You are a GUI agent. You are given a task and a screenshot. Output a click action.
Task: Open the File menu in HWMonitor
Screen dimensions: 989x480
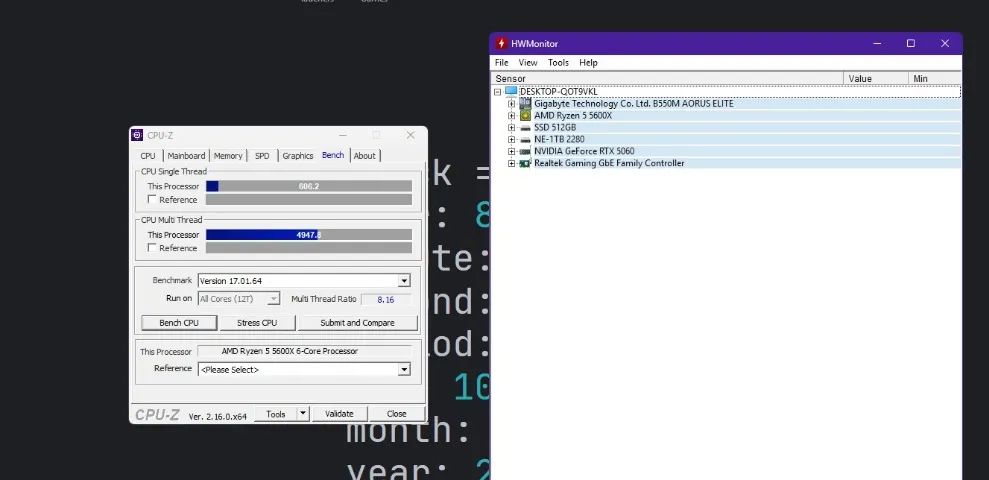pyautogui.click(x=501, y=62)
